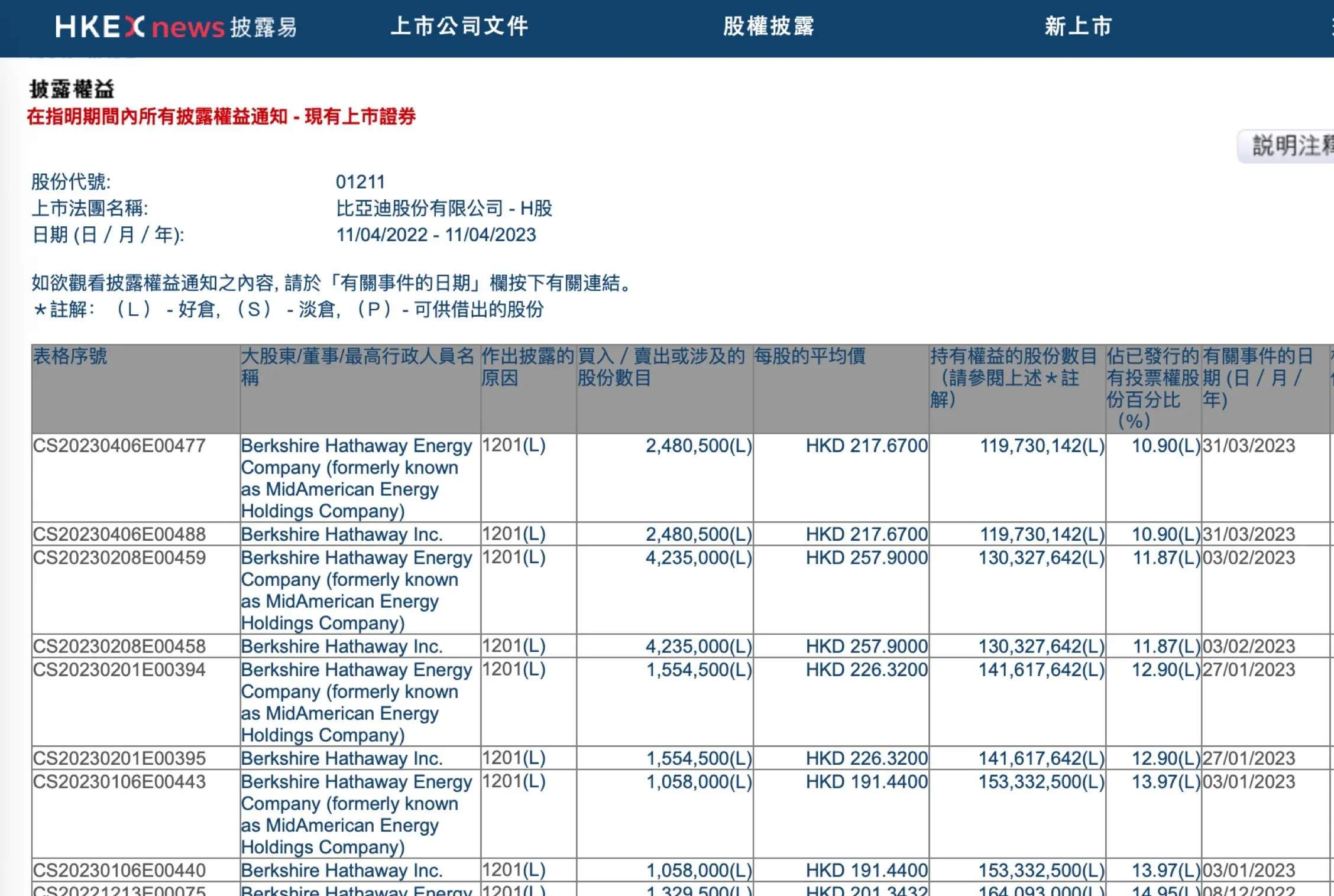The height and width of the screenshot is (896, 1334).
Task: Click percentage 12.90(L) in CS20230201E00395 row
Action: [x=1166, y=758]
